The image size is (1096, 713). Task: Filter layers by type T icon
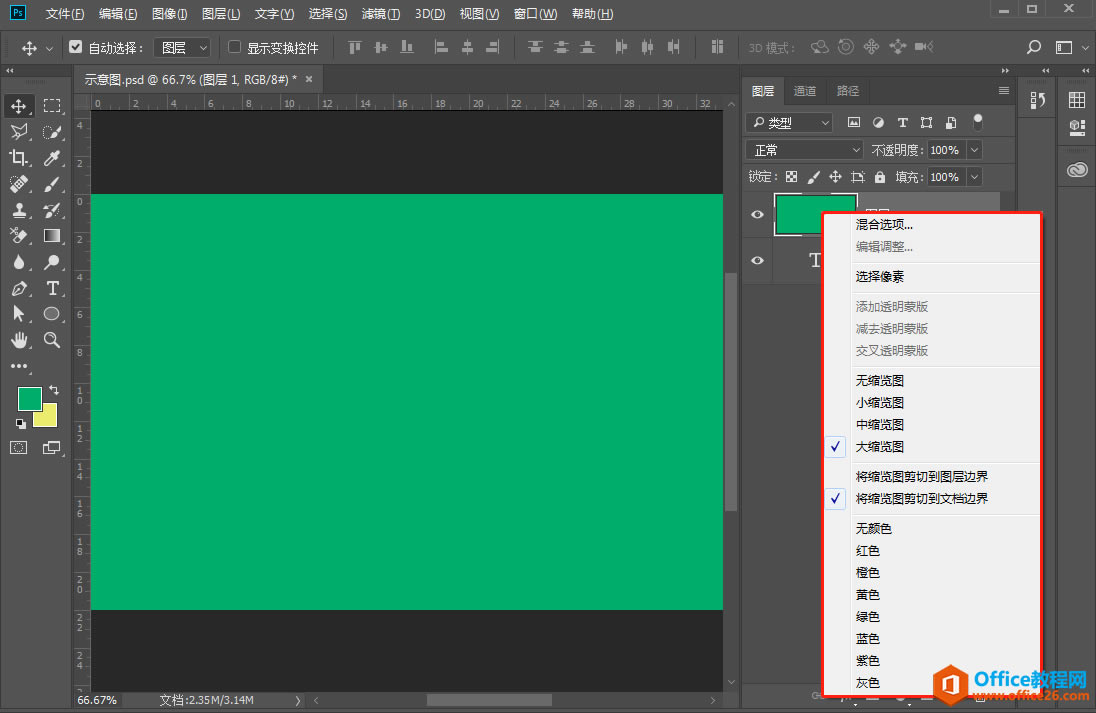[x=902, y=122]
